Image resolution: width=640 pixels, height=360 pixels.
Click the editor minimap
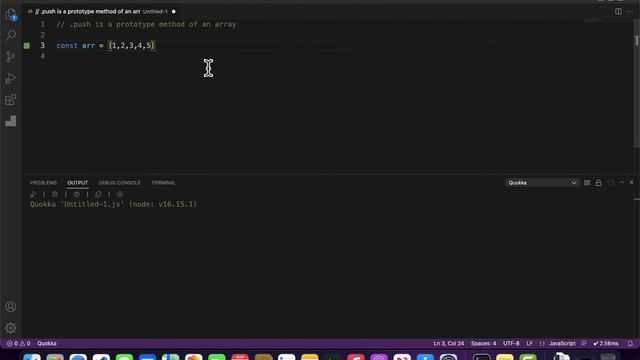[593, 20]
